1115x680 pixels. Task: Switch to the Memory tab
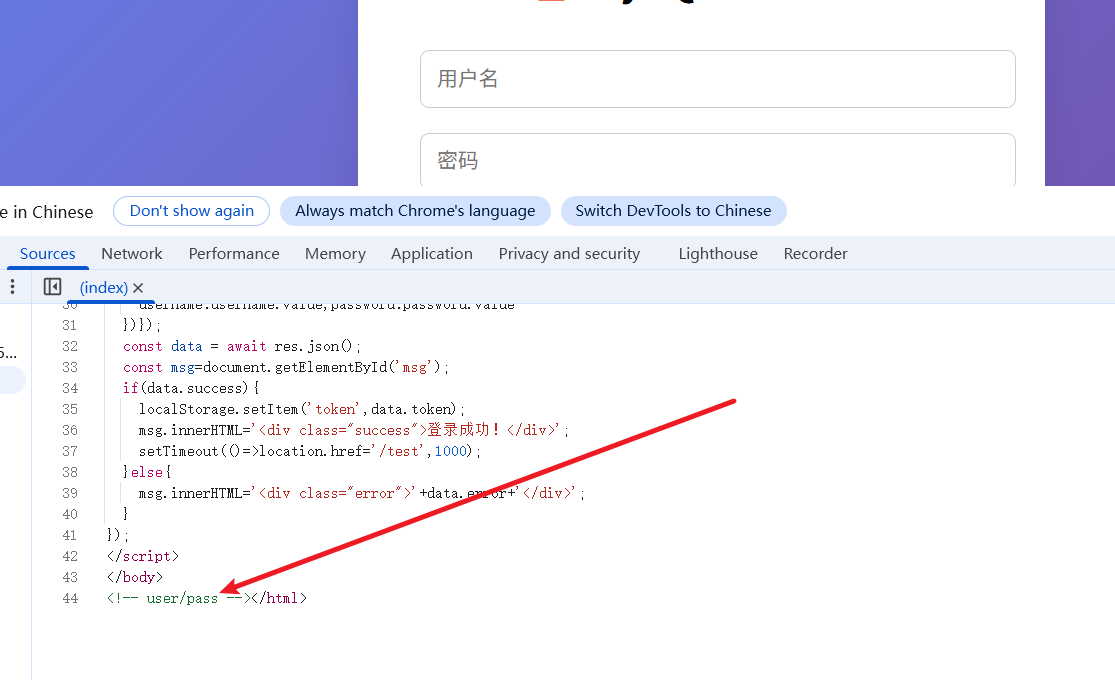point(335,254)
